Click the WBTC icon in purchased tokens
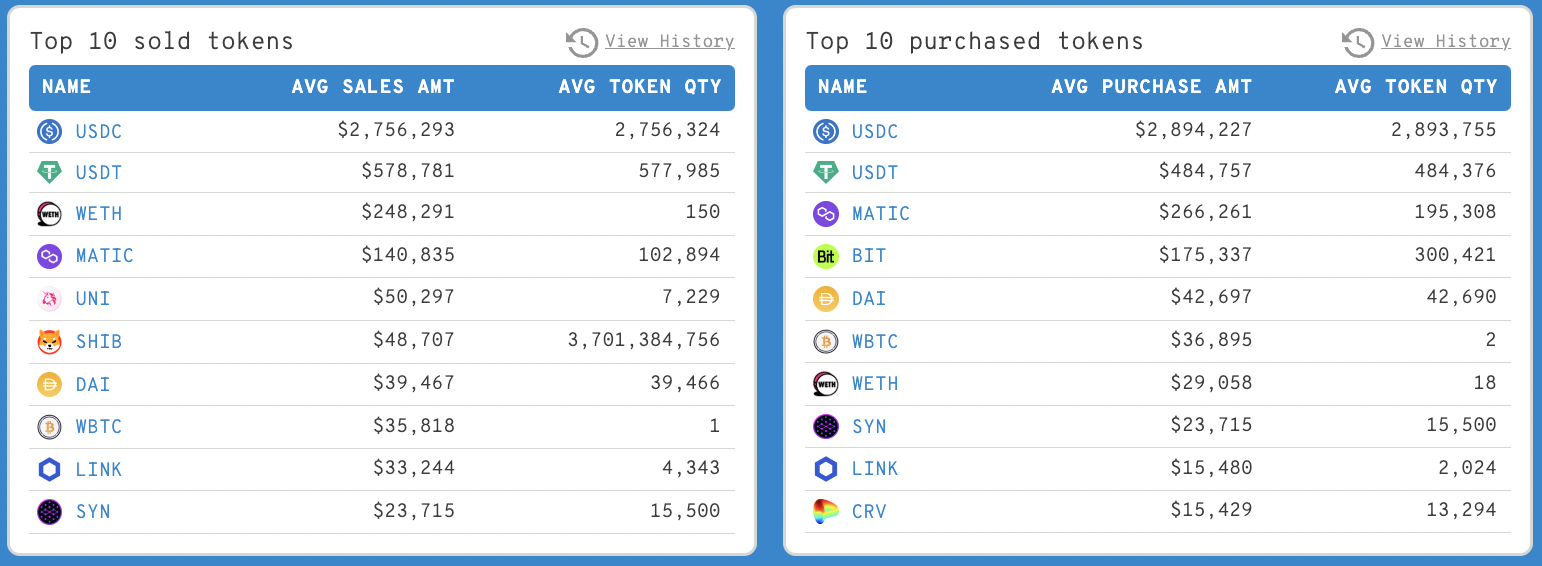The image size is (1542, 566). (x=825, y=342)
